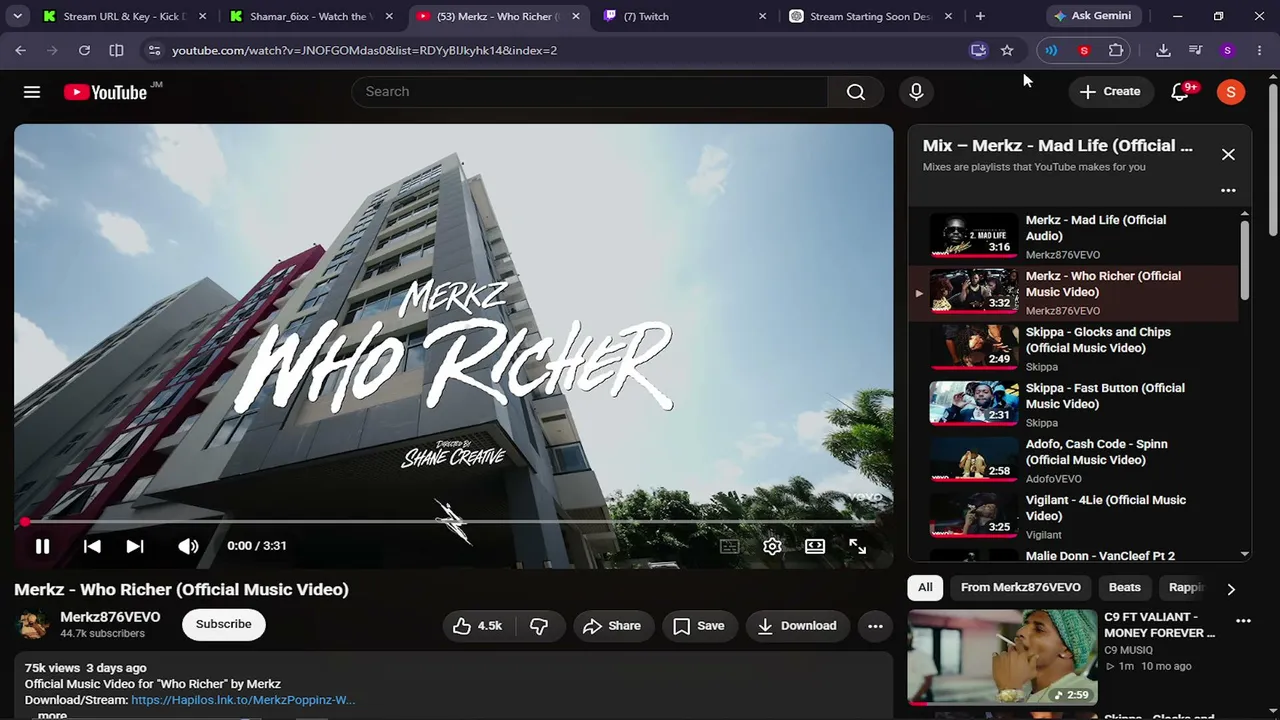Close the Mix playlist panel
The width and height of the screenshot is (1280, 720).
(x=1228, y=154)
